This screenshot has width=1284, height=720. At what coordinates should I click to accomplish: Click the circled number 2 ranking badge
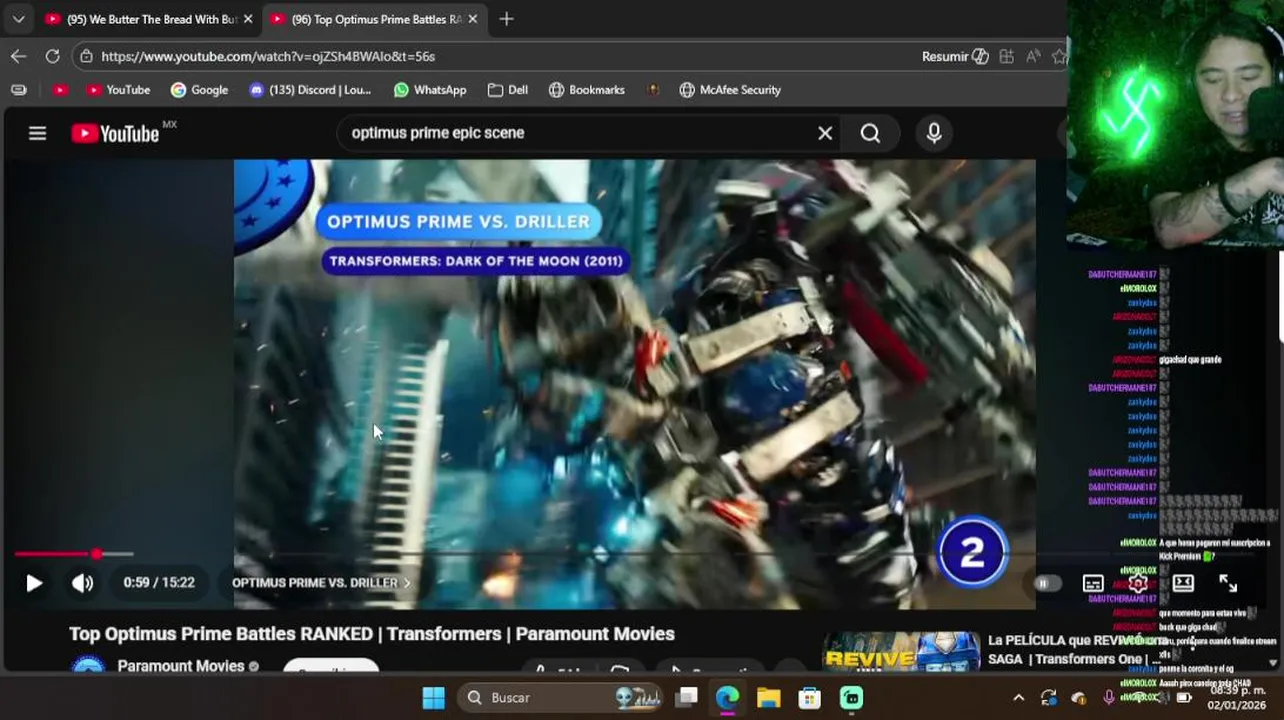(x=972, y=551)
